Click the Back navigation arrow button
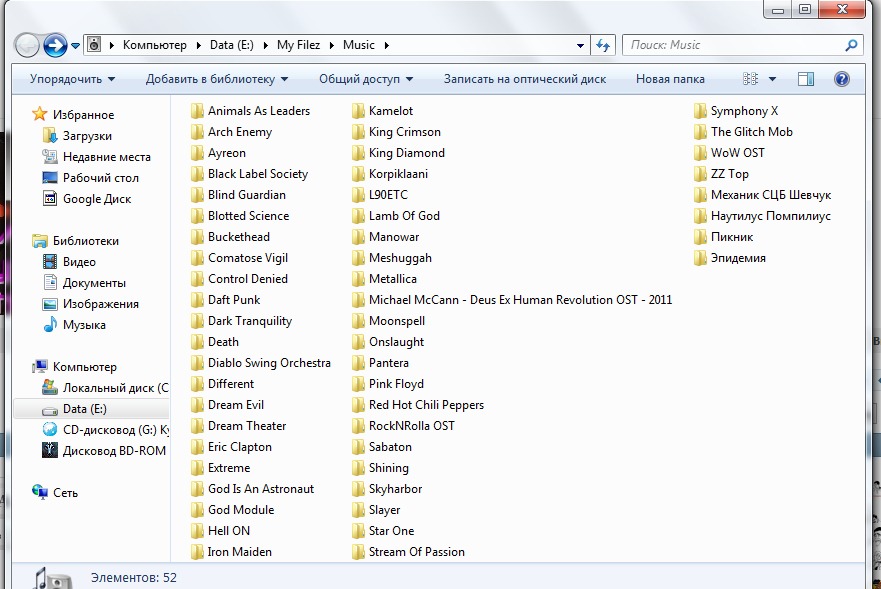 [27, 45]
